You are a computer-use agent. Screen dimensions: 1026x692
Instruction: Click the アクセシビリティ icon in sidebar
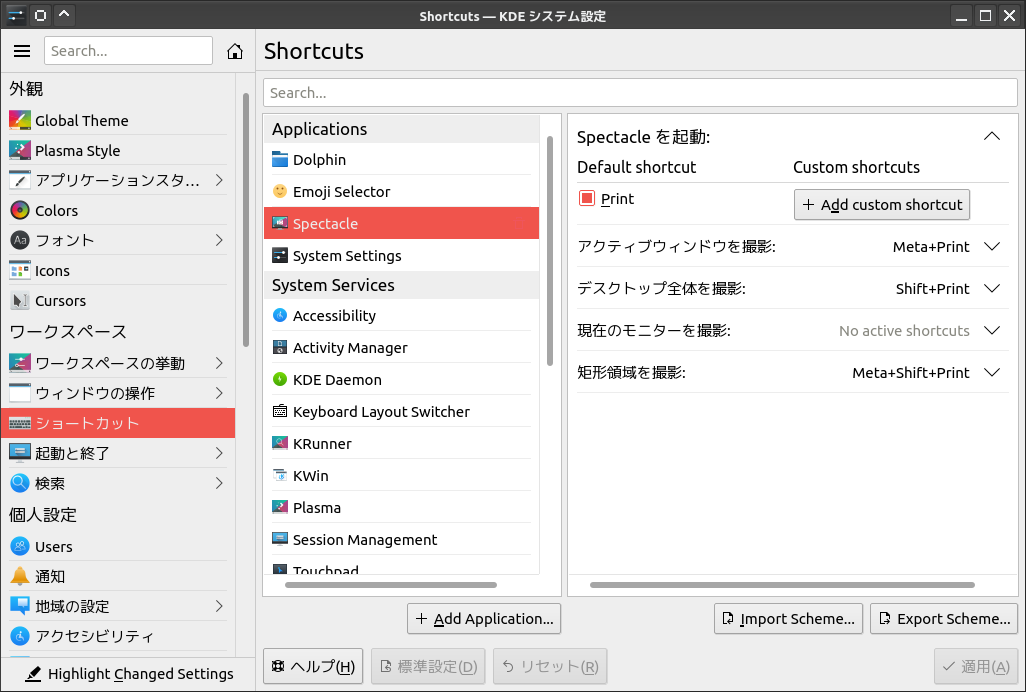20,636
